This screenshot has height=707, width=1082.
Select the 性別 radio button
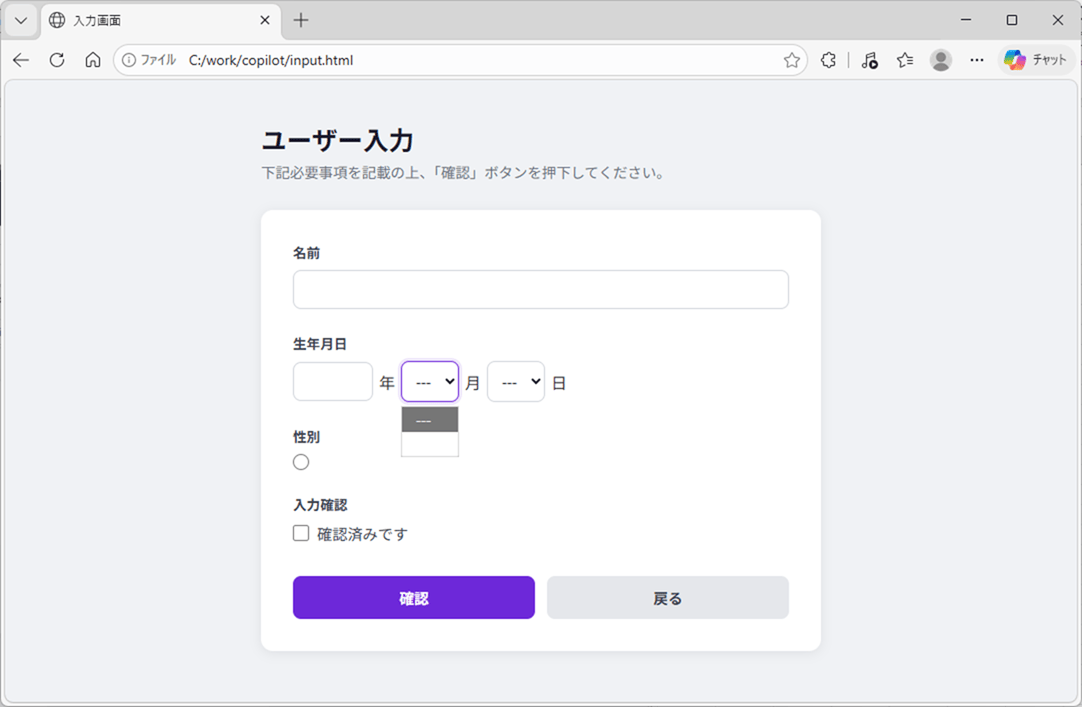tap(301, 462)
